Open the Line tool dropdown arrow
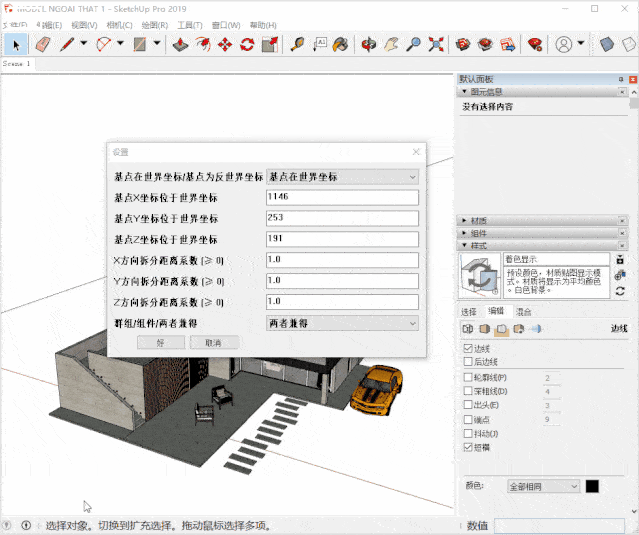Viewport: 639px width, 535px height. click(84, 43)
